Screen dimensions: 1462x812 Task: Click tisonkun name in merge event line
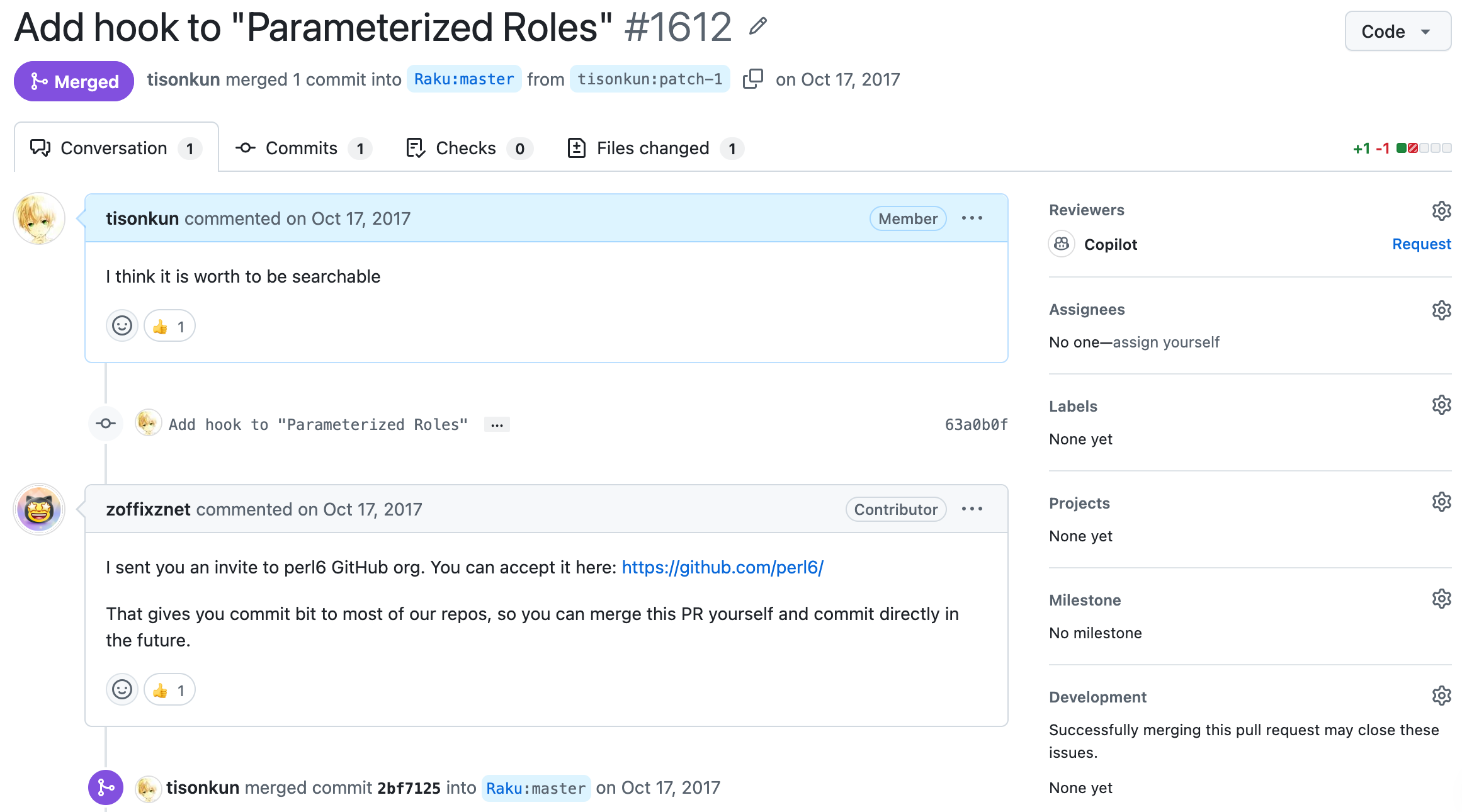click(x=203, y=787)
